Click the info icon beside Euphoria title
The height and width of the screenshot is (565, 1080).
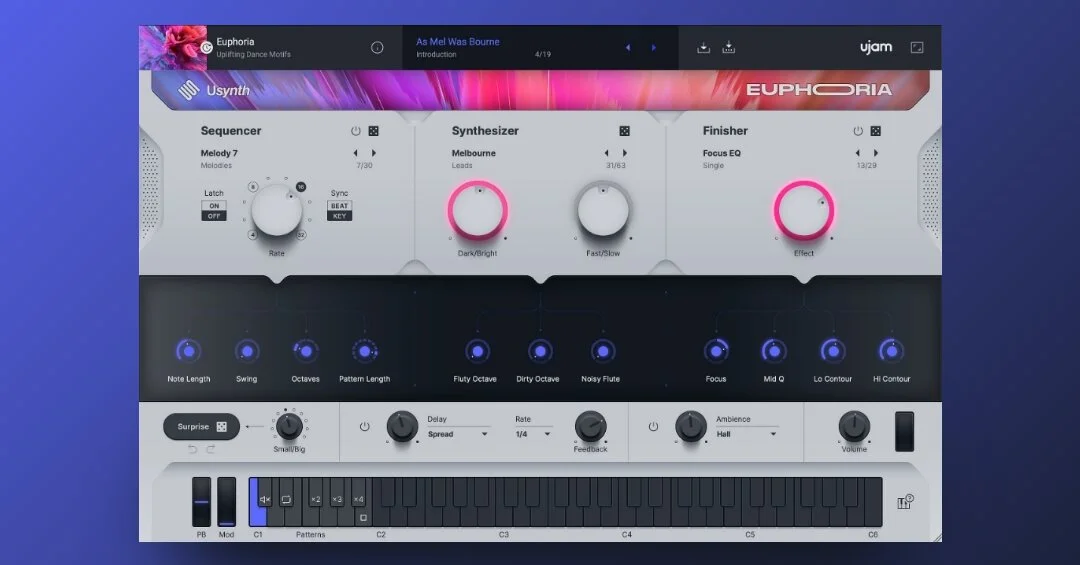[x=377, y=48]
